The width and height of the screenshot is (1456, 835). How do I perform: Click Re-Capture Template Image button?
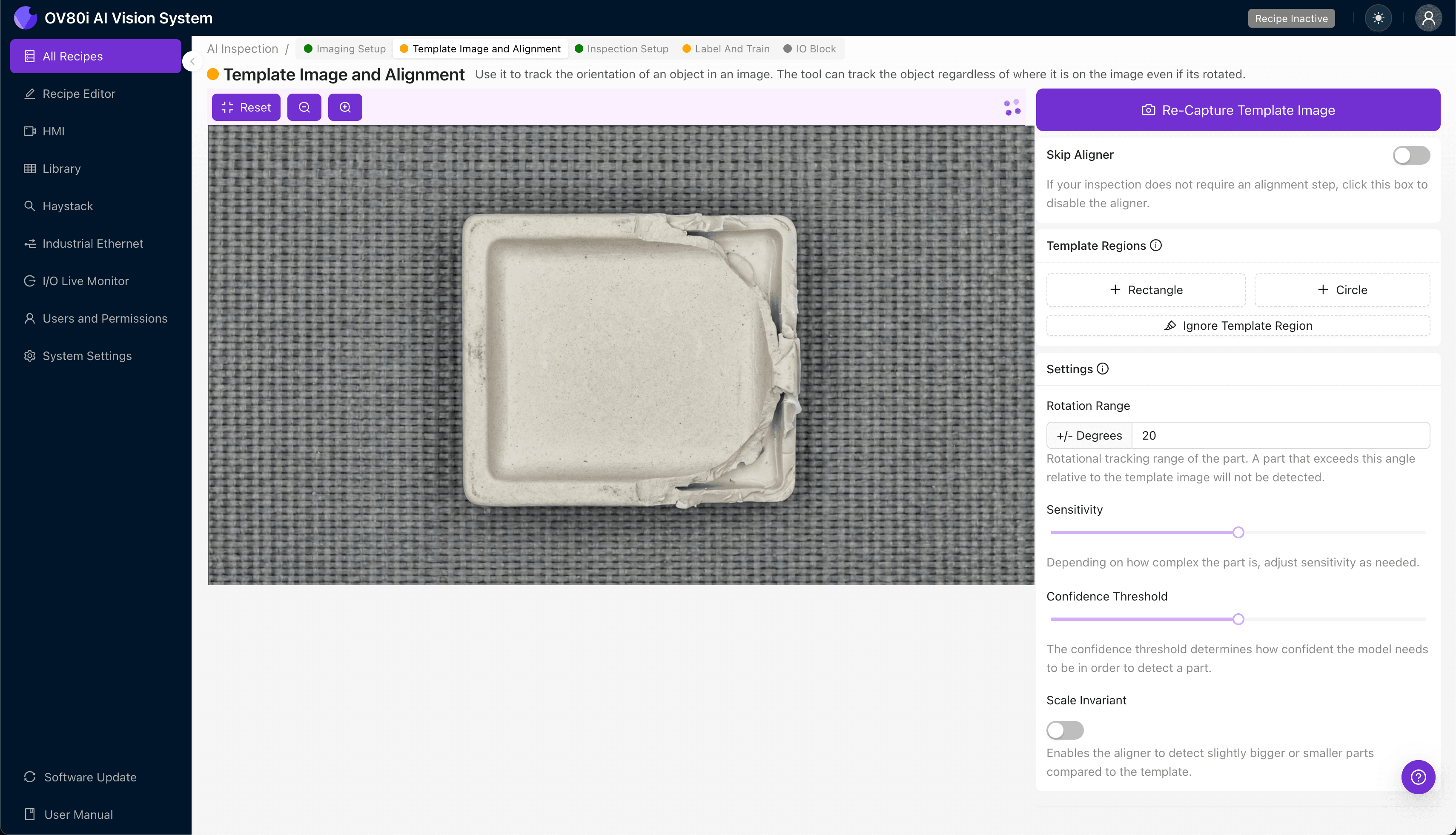point(1238,110)
